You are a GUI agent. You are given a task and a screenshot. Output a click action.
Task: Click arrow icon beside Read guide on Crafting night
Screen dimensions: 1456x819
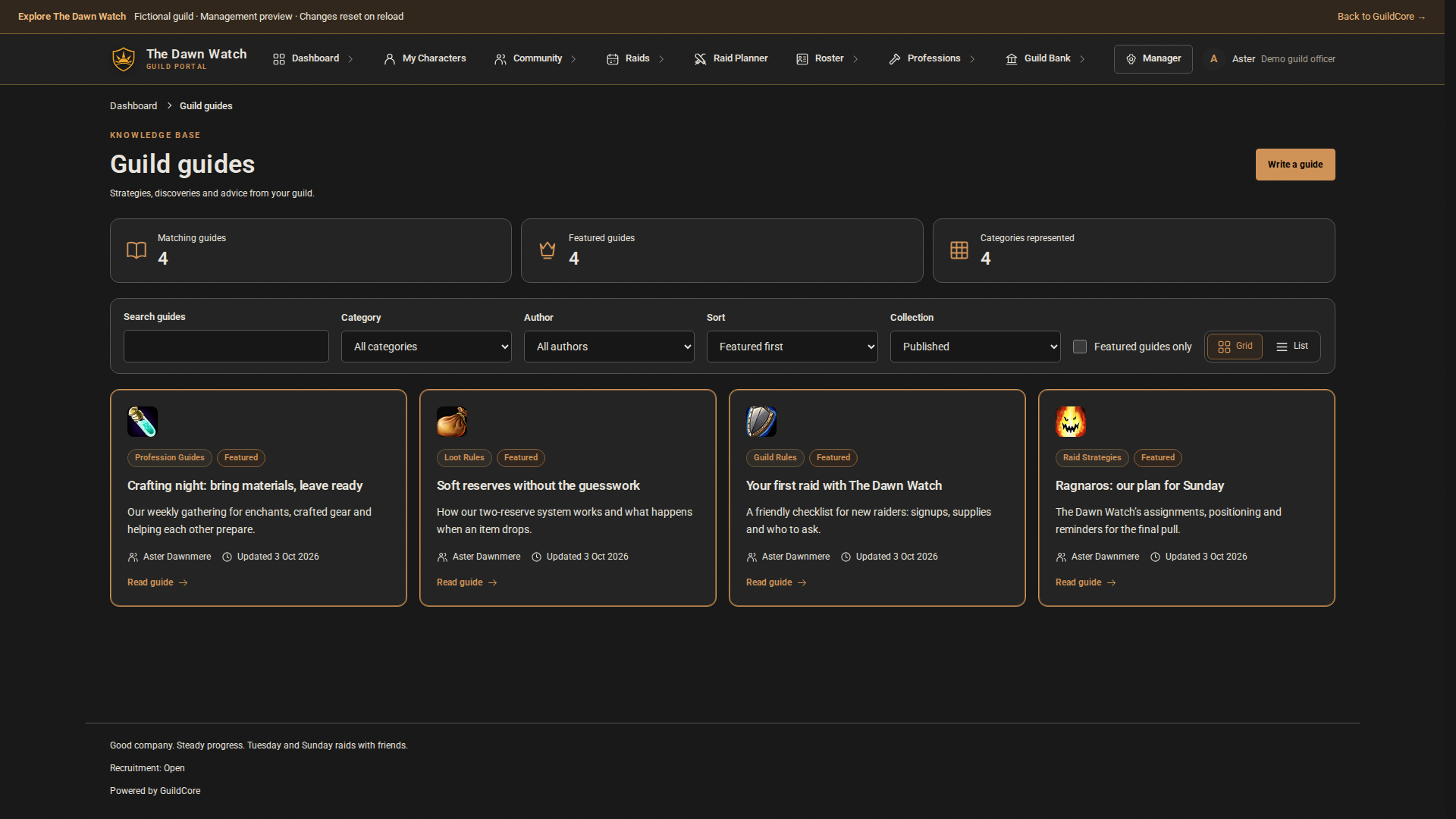click(x=183, y=583)
